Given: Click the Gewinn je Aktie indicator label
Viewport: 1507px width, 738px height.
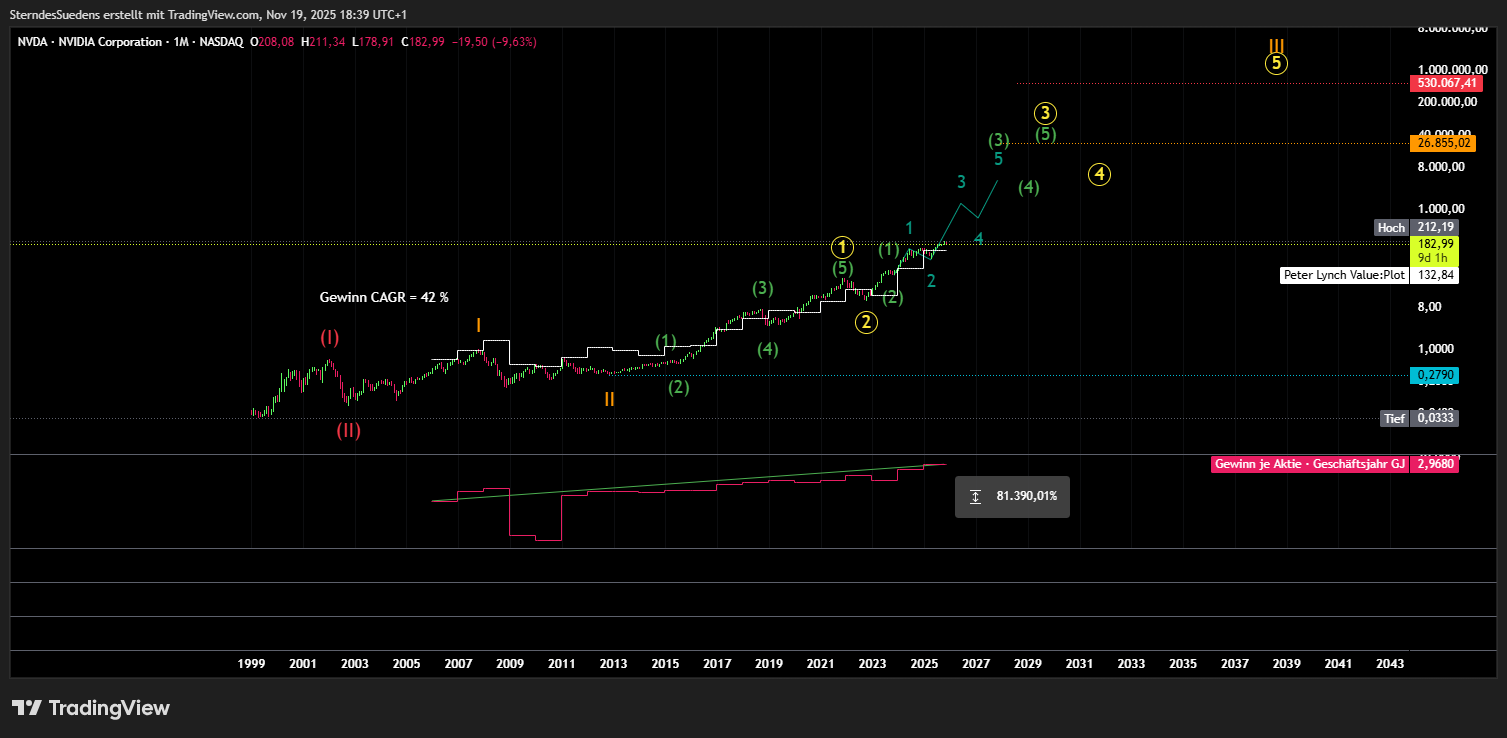Looking at the screenshot, I should point(1308,464).
